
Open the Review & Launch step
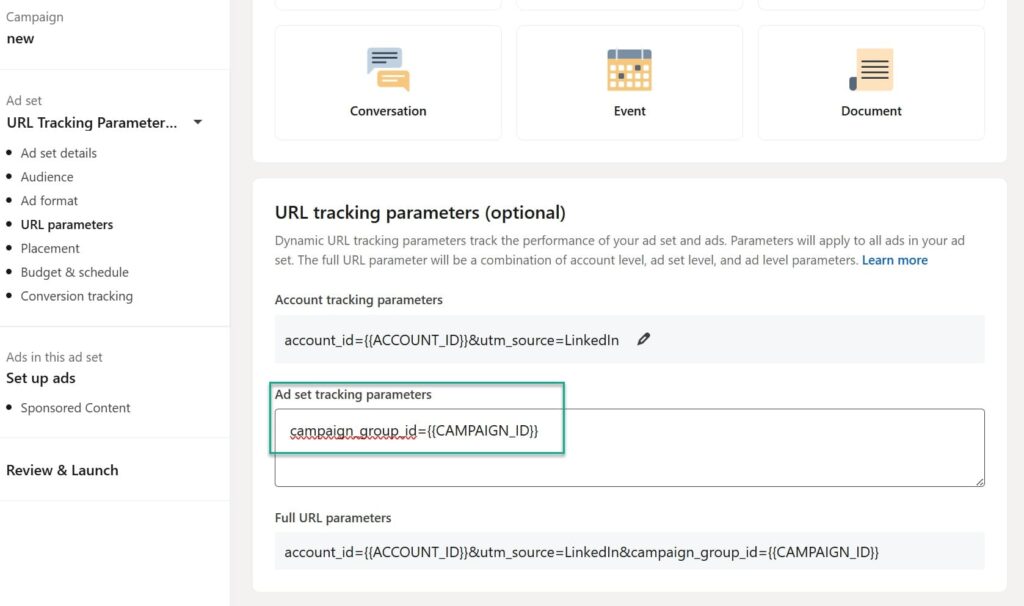[62, 470]
